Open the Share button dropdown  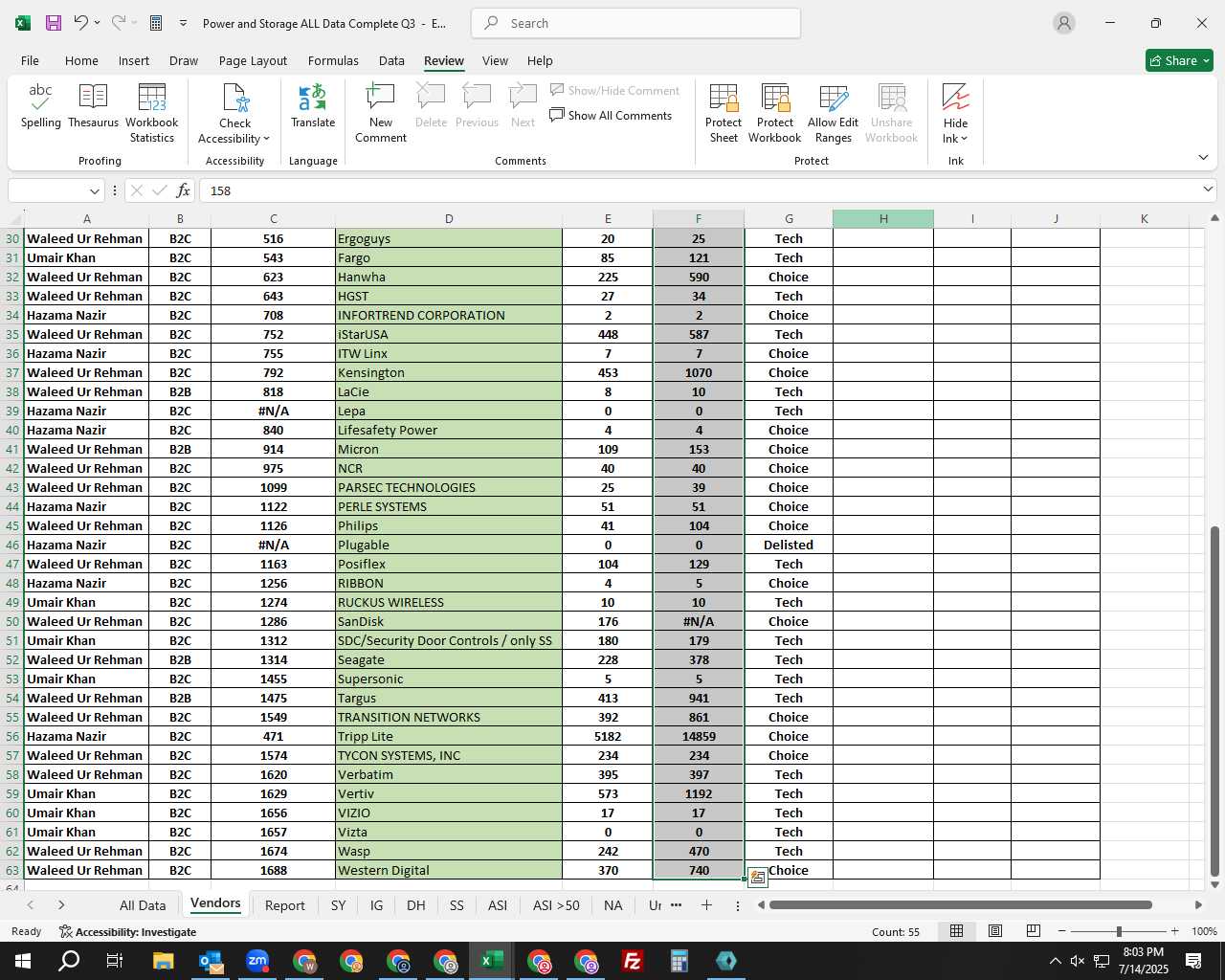(x=1206, y=60)
